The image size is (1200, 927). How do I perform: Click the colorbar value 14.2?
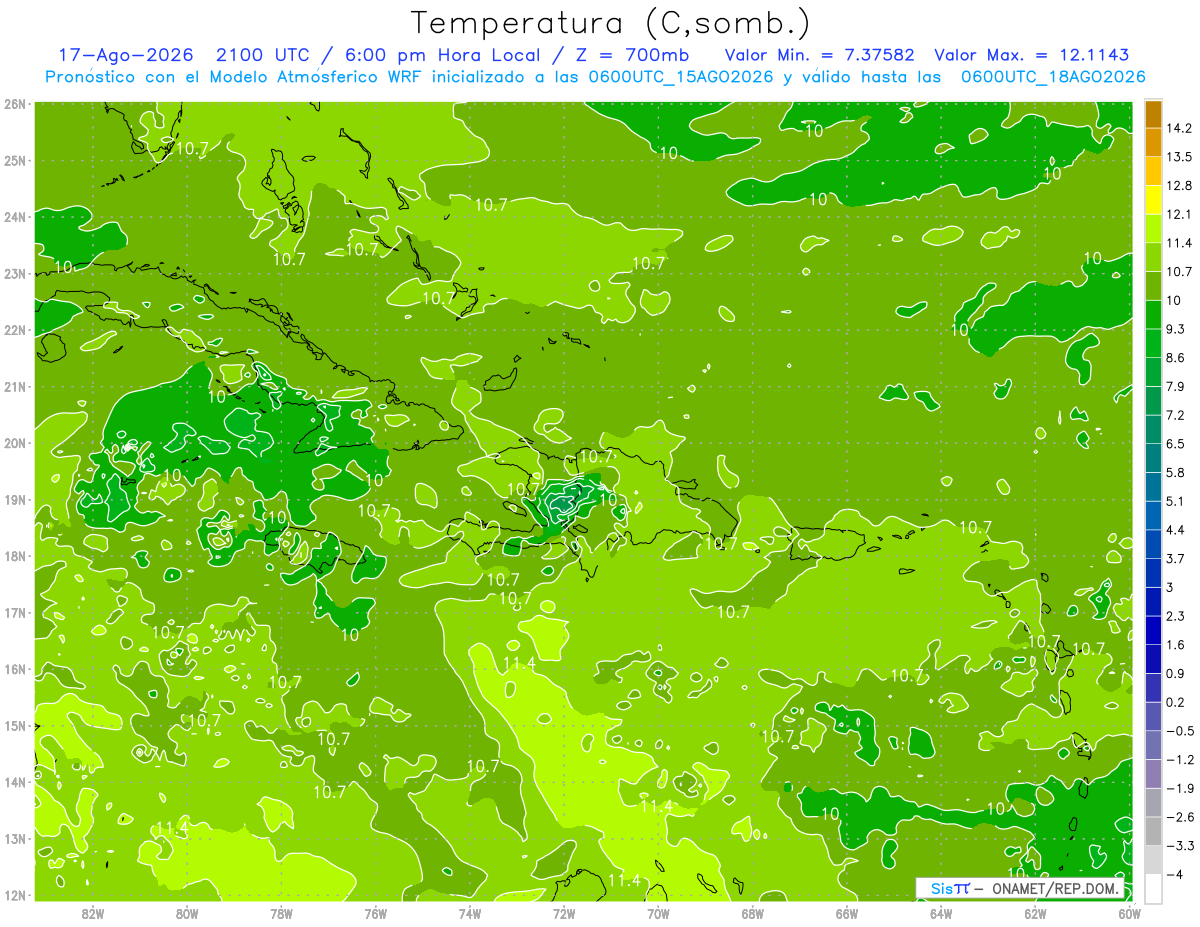click(x=1179, y=128)
